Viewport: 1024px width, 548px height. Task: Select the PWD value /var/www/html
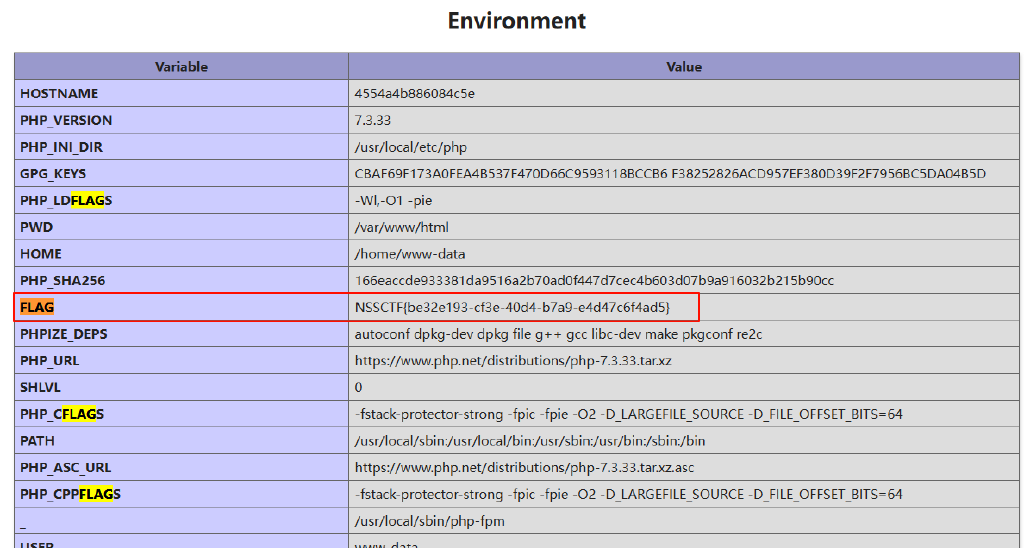pyautogui.click(x=401, y=228)
